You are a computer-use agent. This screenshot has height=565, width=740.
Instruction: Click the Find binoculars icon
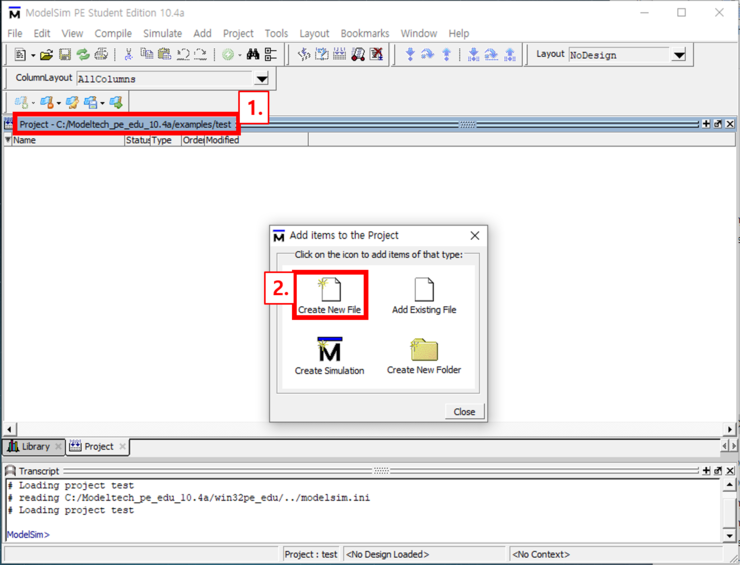click(253, 55)
